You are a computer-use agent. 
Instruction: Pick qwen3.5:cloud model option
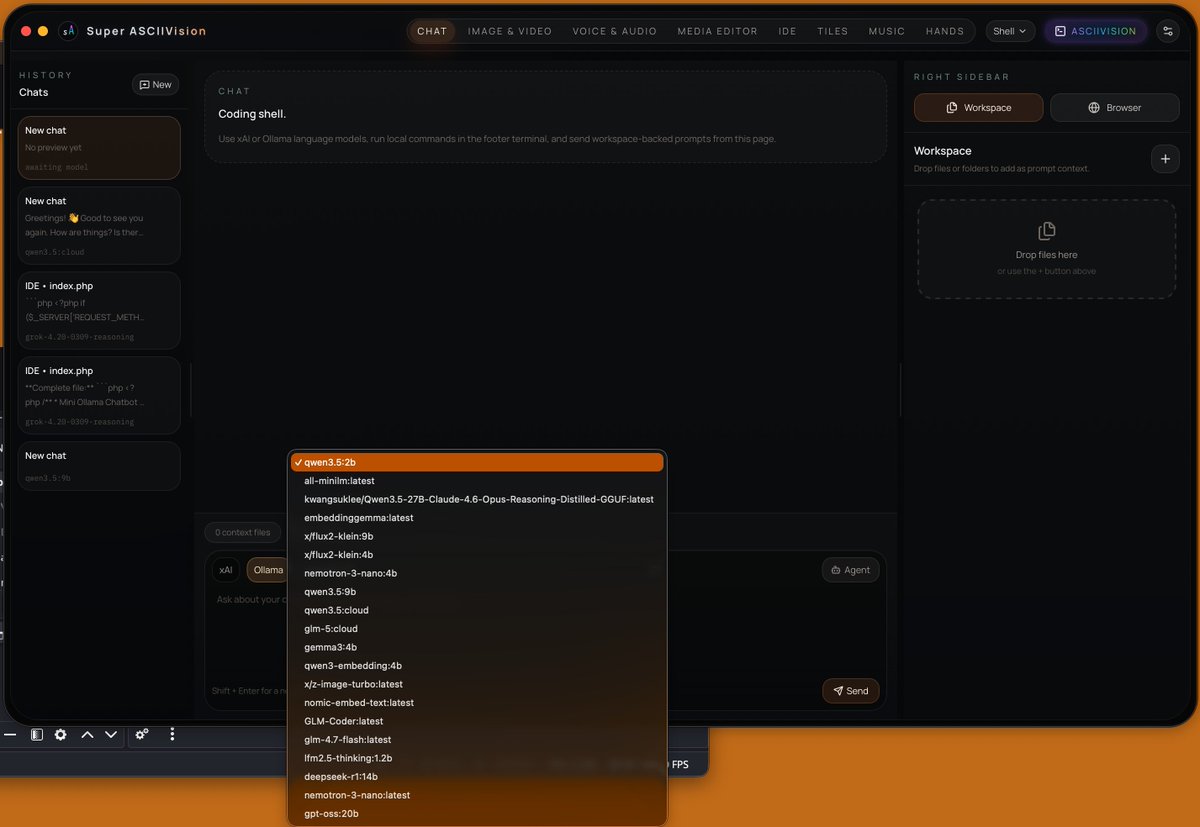477,610
